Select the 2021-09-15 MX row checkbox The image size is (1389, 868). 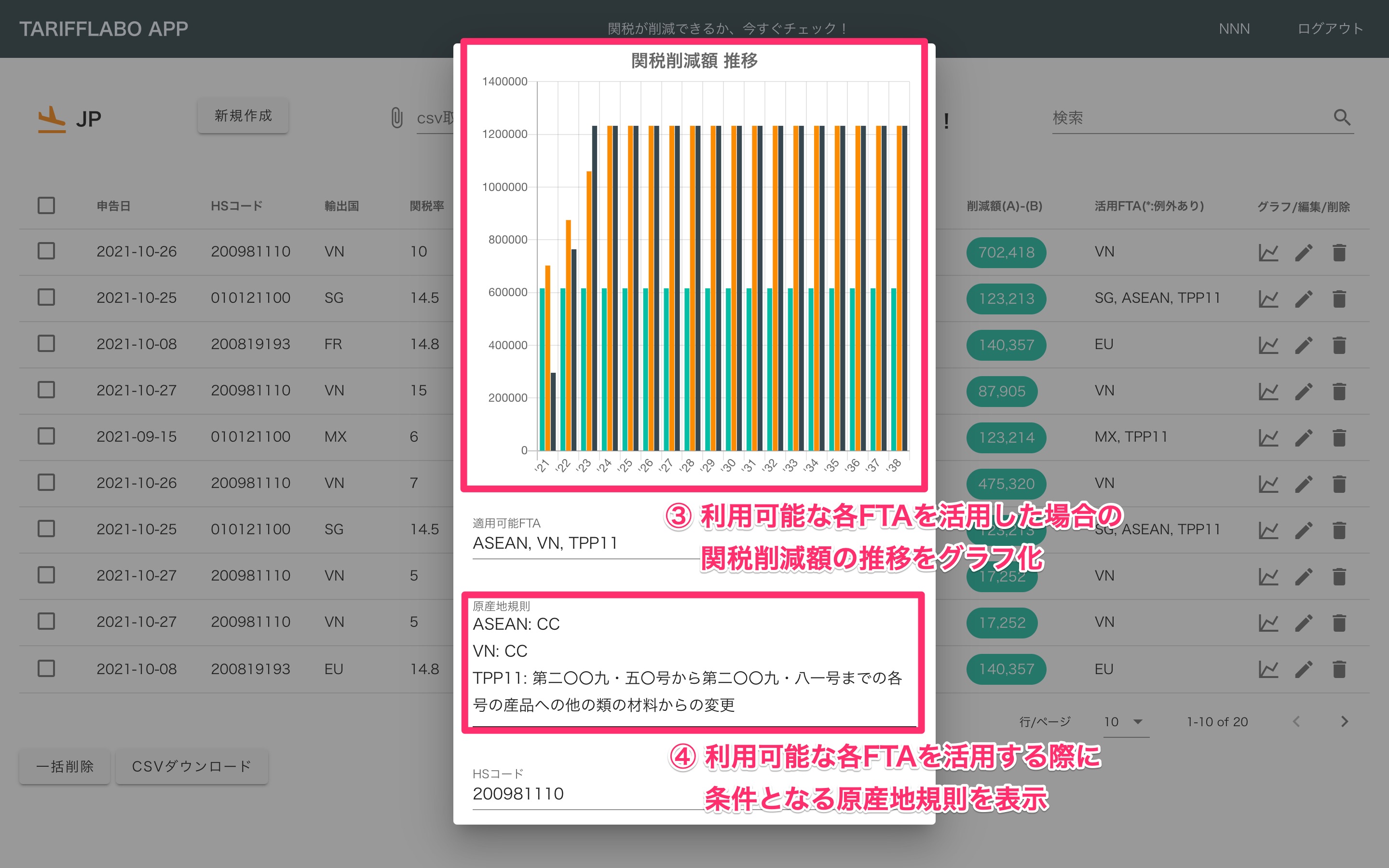pyautogui.click(x=46, y=436)
